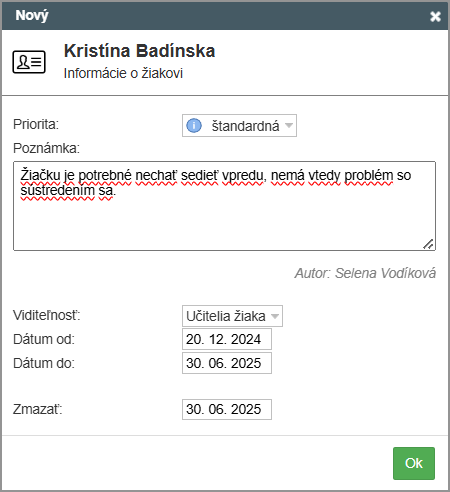This screenshot has height=492, width=450.
Task: Click the blue info priority icon
Action: pos(194,126)
